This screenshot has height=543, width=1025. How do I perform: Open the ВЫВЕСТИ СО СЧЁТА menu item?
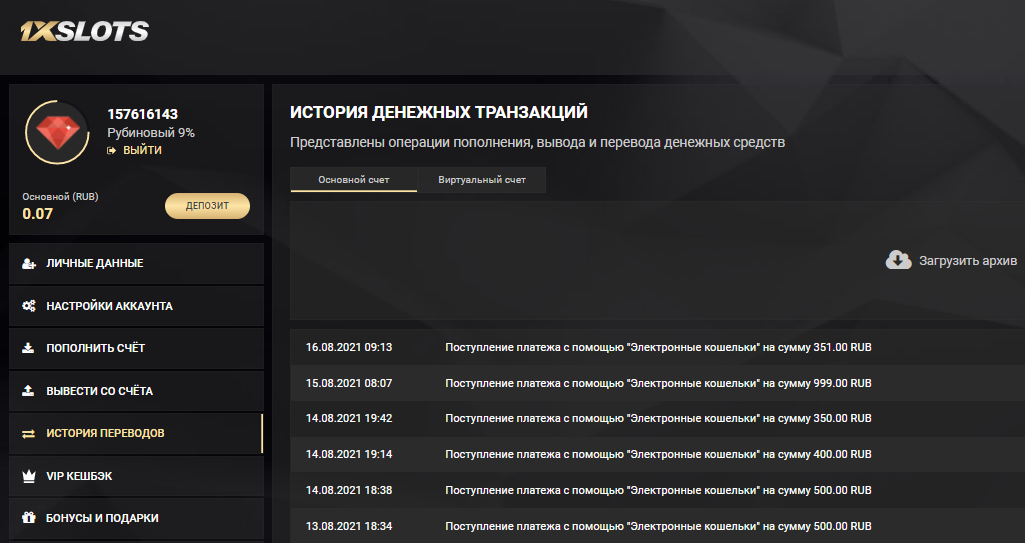point(137,391)
